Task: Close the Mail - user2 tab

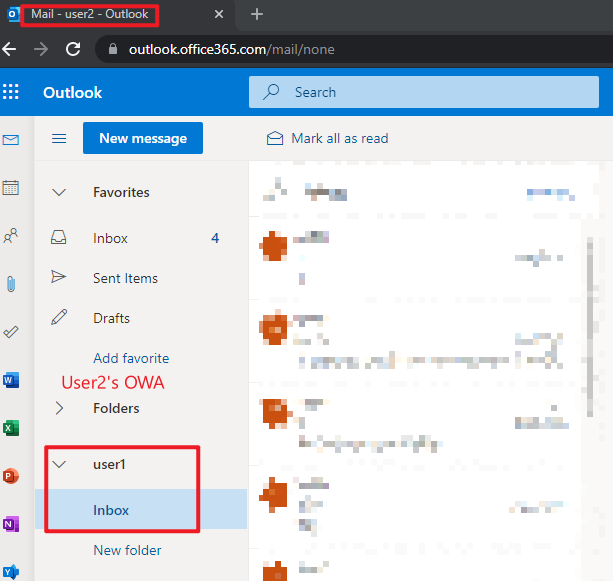Action: pyautogui.click(x=219, y=14)
